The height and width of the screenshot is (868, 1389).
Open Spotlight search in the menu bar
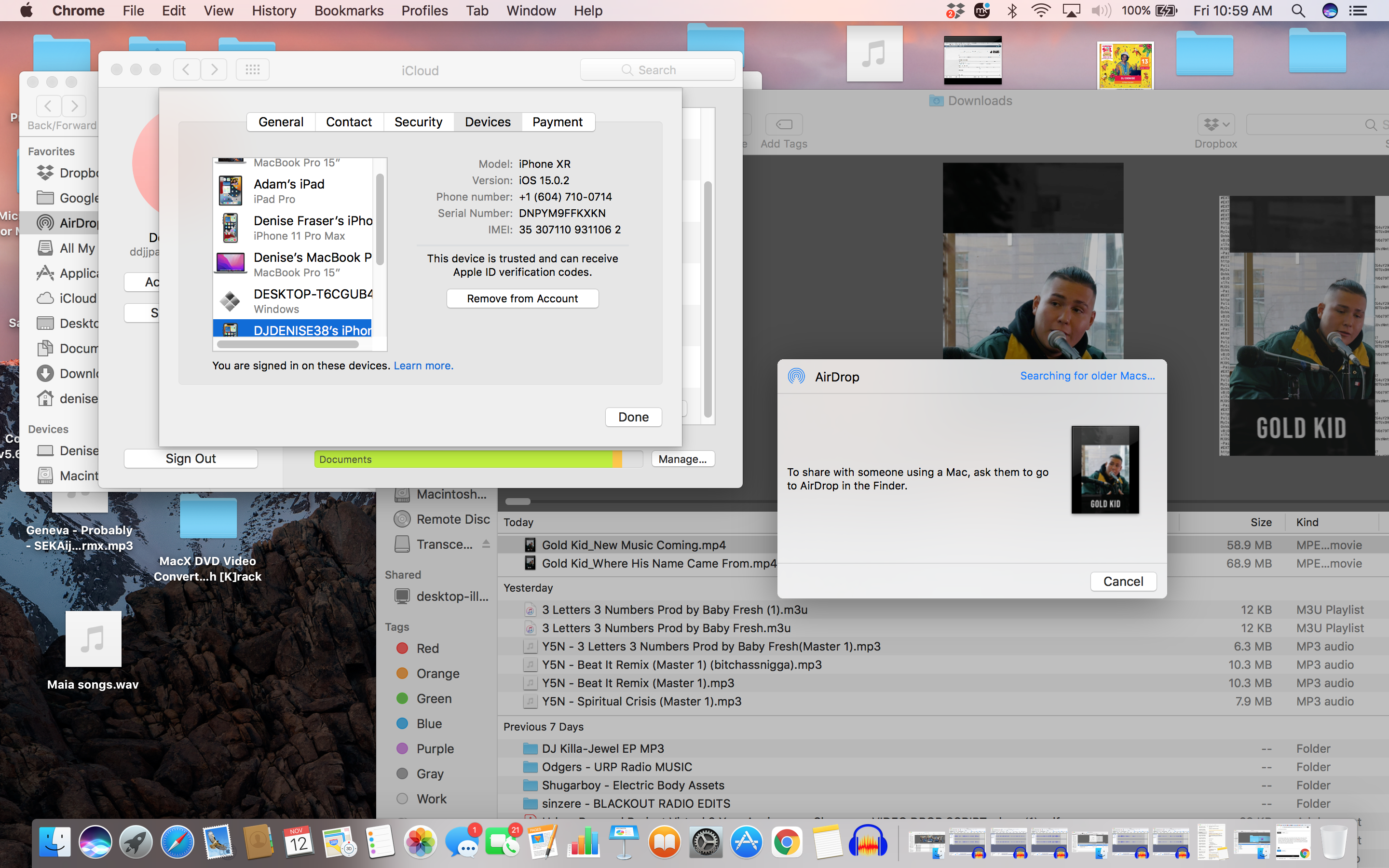1298,10
